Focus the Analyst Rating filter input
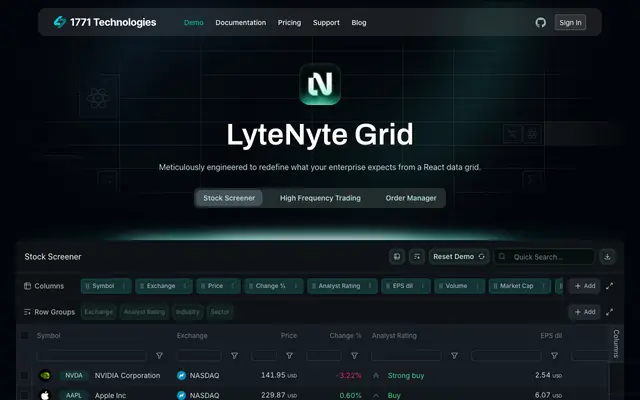 (406, 356)
